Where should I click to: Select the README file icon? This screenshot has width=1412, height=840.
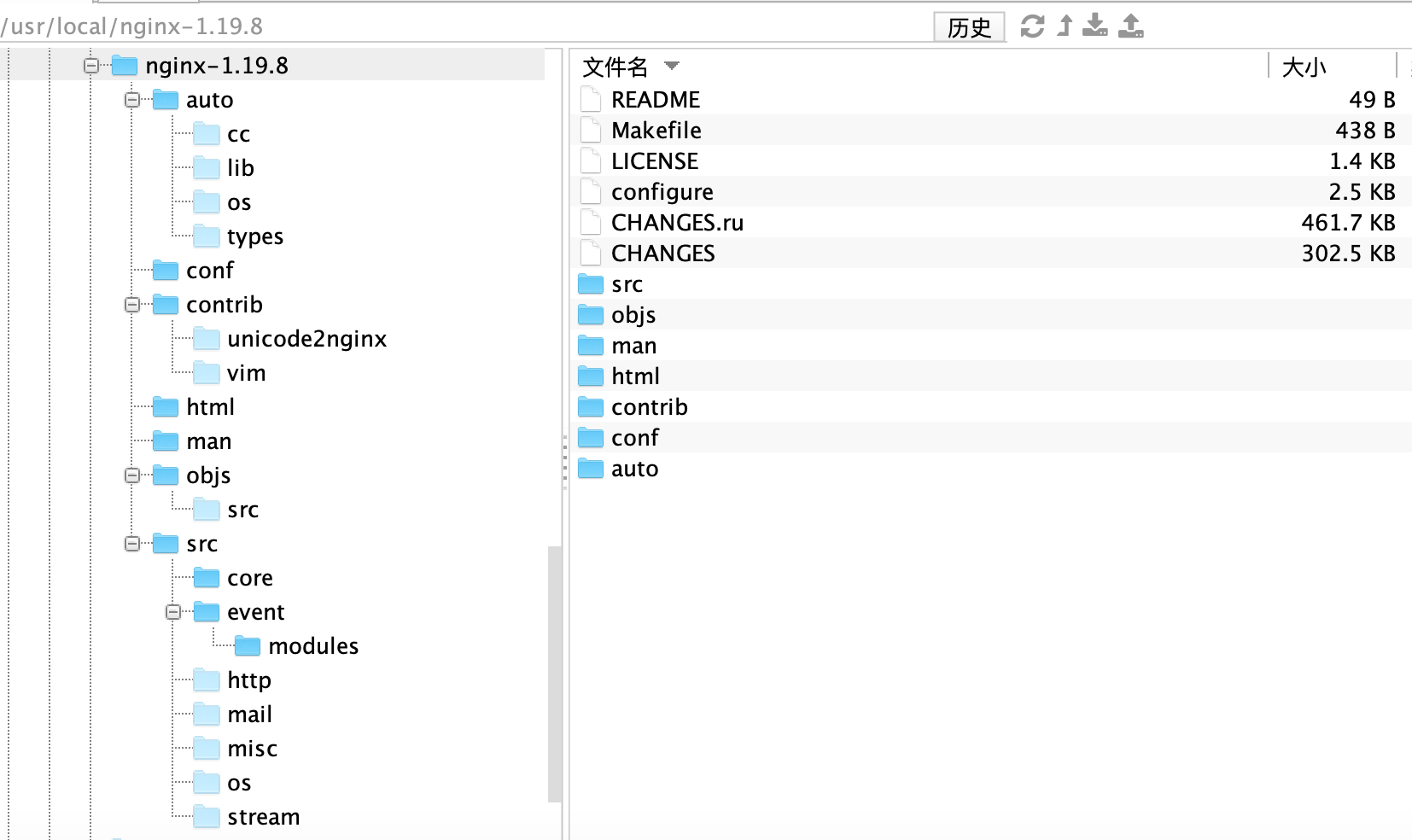coord(591,99)
